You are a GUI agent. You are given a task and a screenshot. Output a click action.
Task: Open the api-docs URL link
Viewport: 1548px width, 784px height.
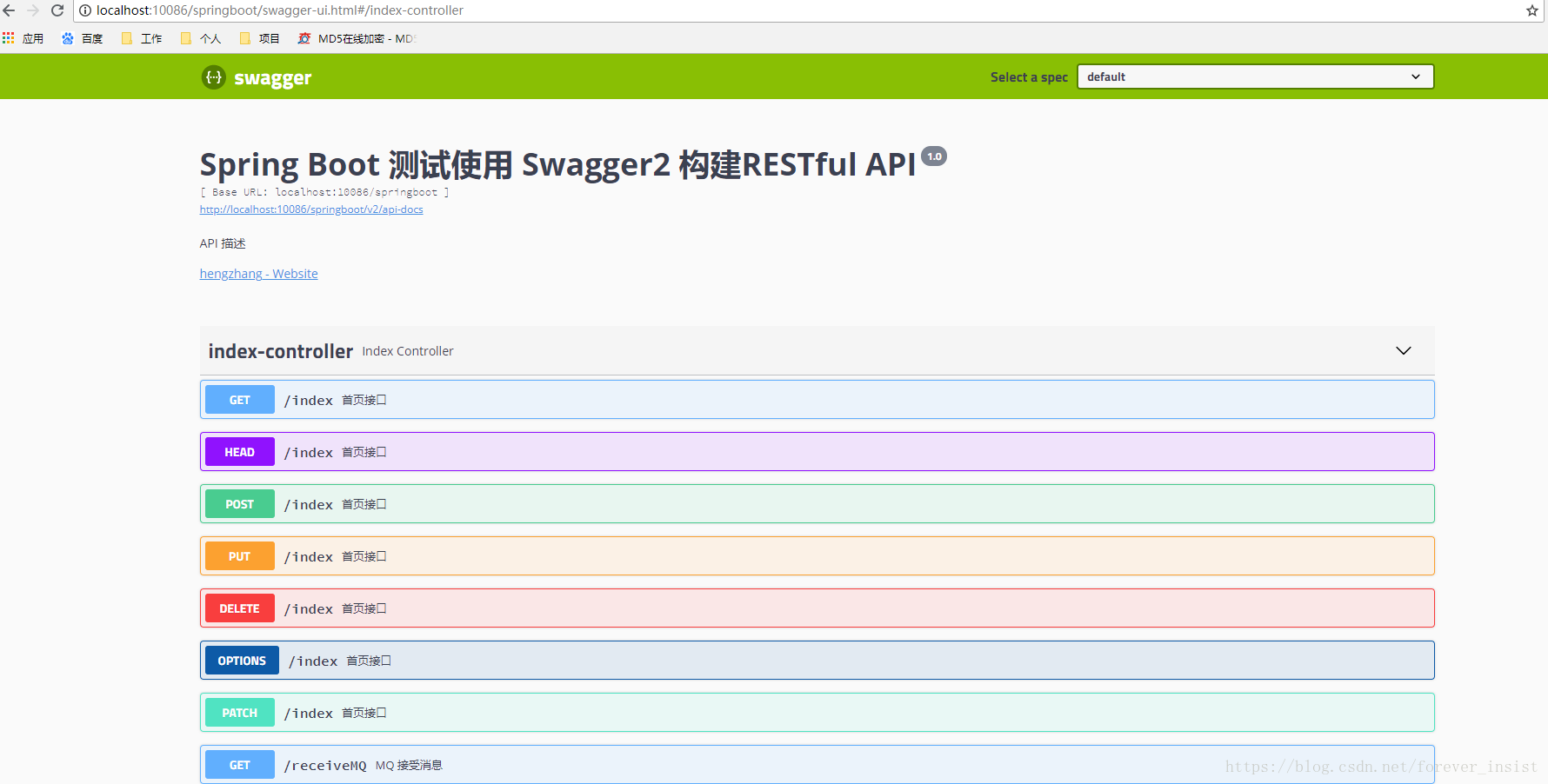(311, 209)
